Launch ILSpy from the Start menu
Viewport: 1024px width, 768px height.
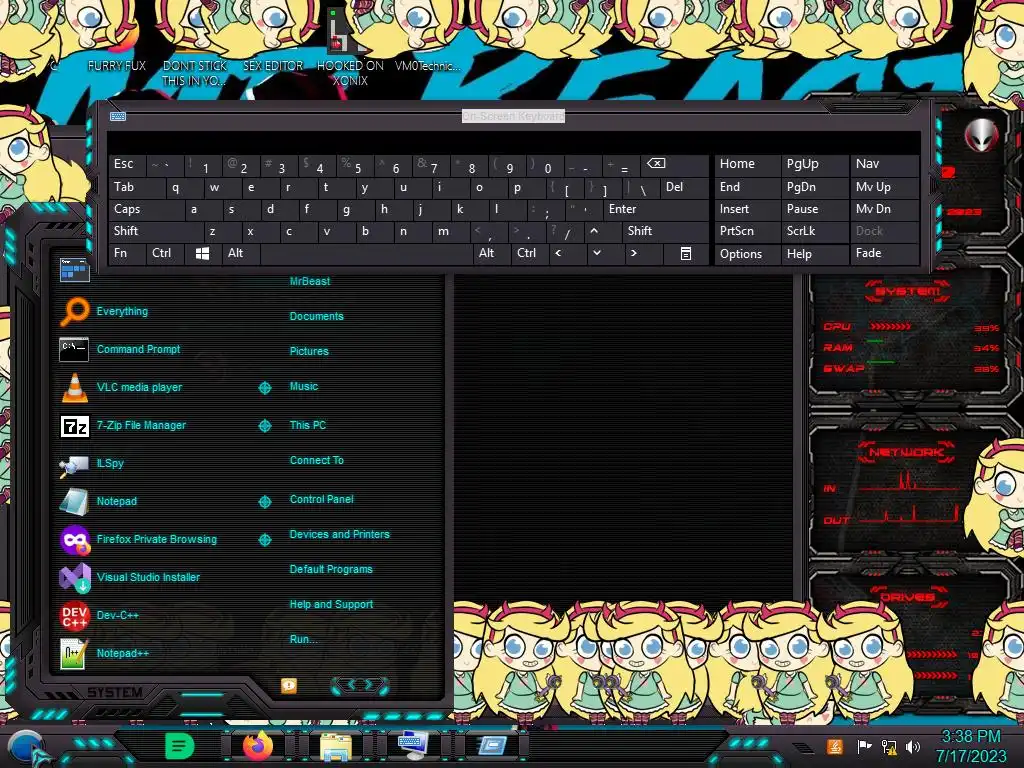pos(110,464)
